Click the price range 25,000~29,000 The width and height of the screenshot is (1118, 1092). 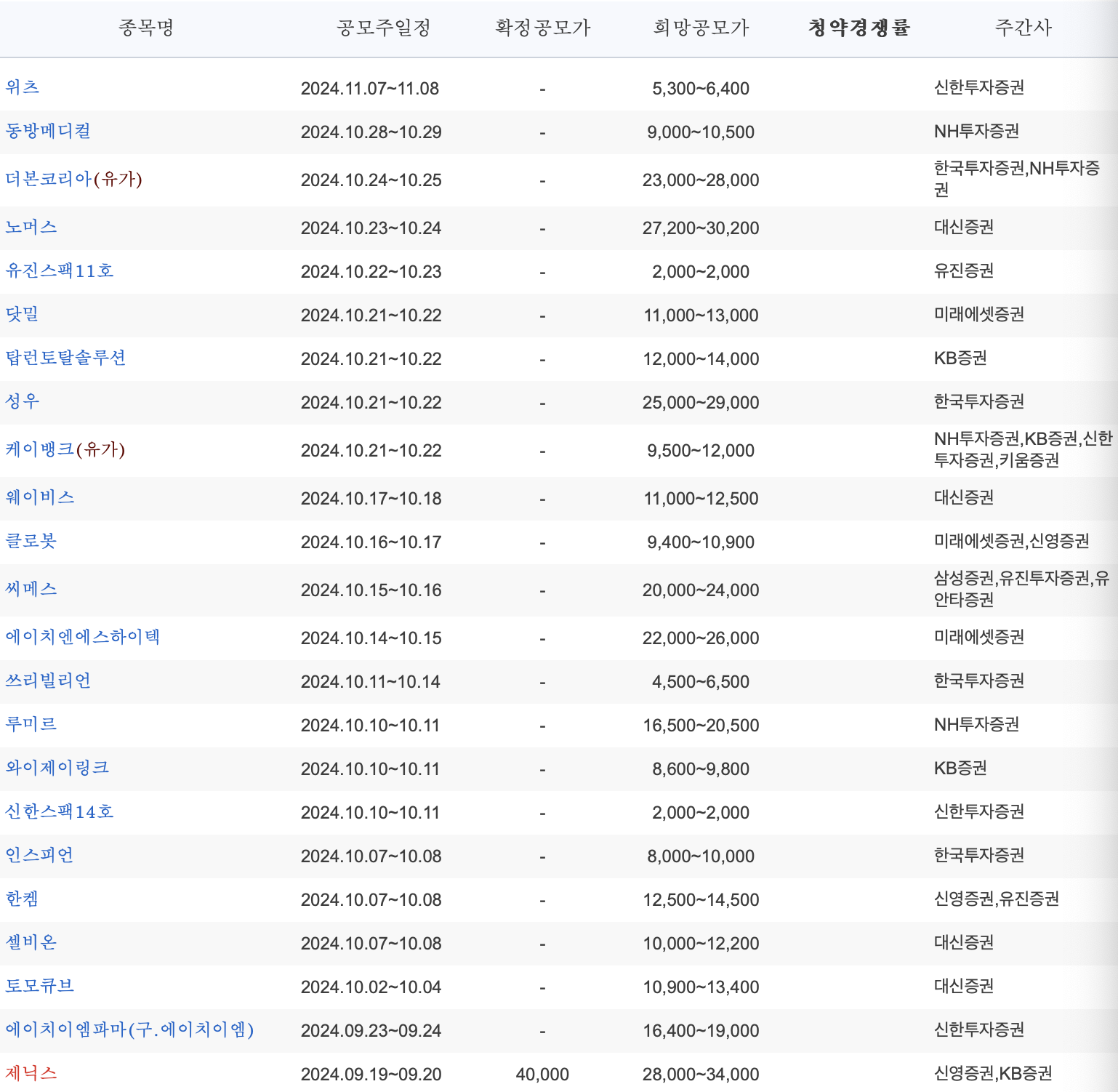coord(701,403)
